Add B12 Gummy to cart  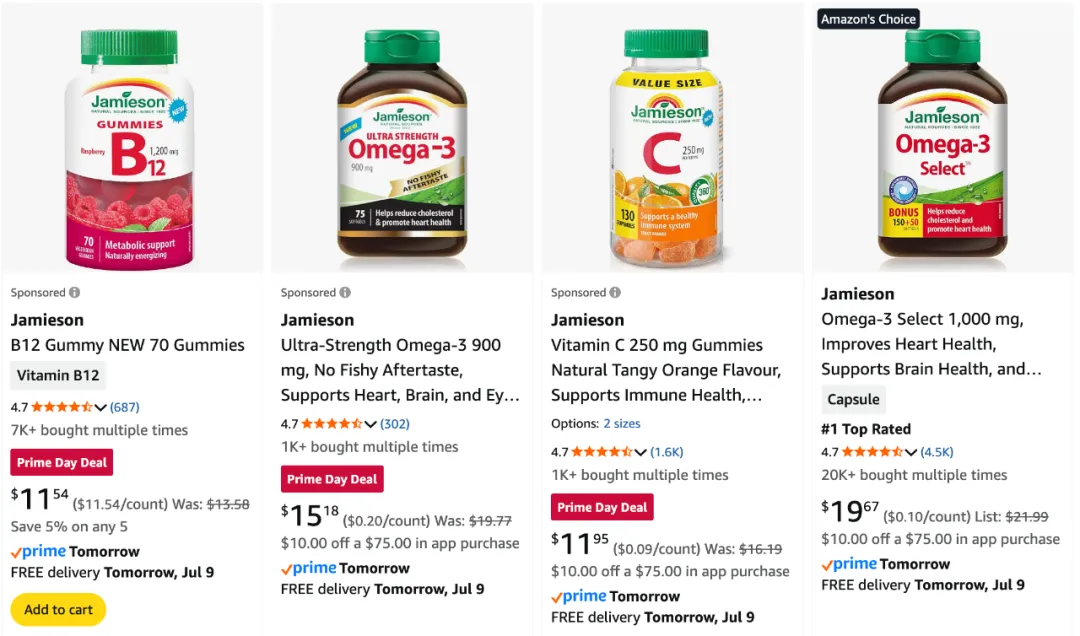(x=58, y=610)
